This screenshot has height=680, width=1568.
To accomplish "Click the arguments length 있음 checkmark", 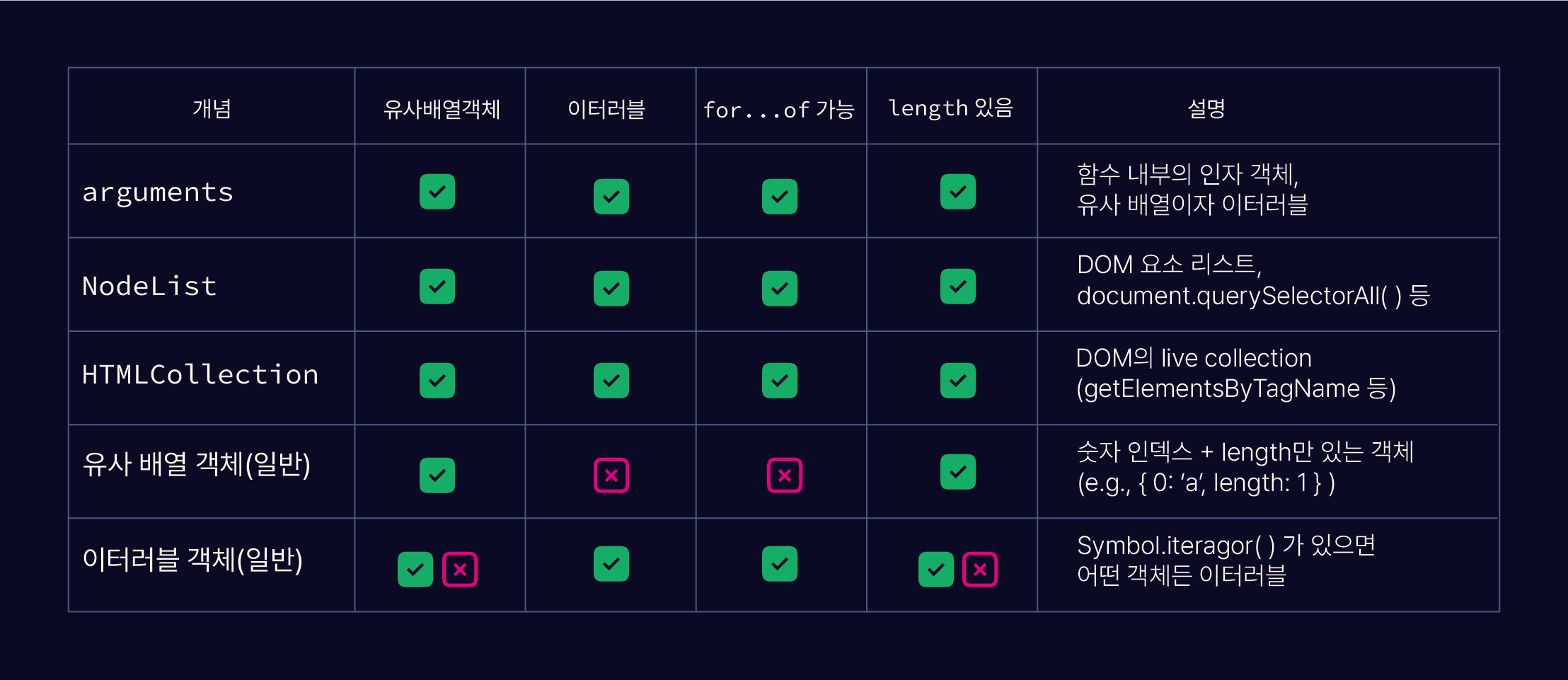I will tap(958, 192).
